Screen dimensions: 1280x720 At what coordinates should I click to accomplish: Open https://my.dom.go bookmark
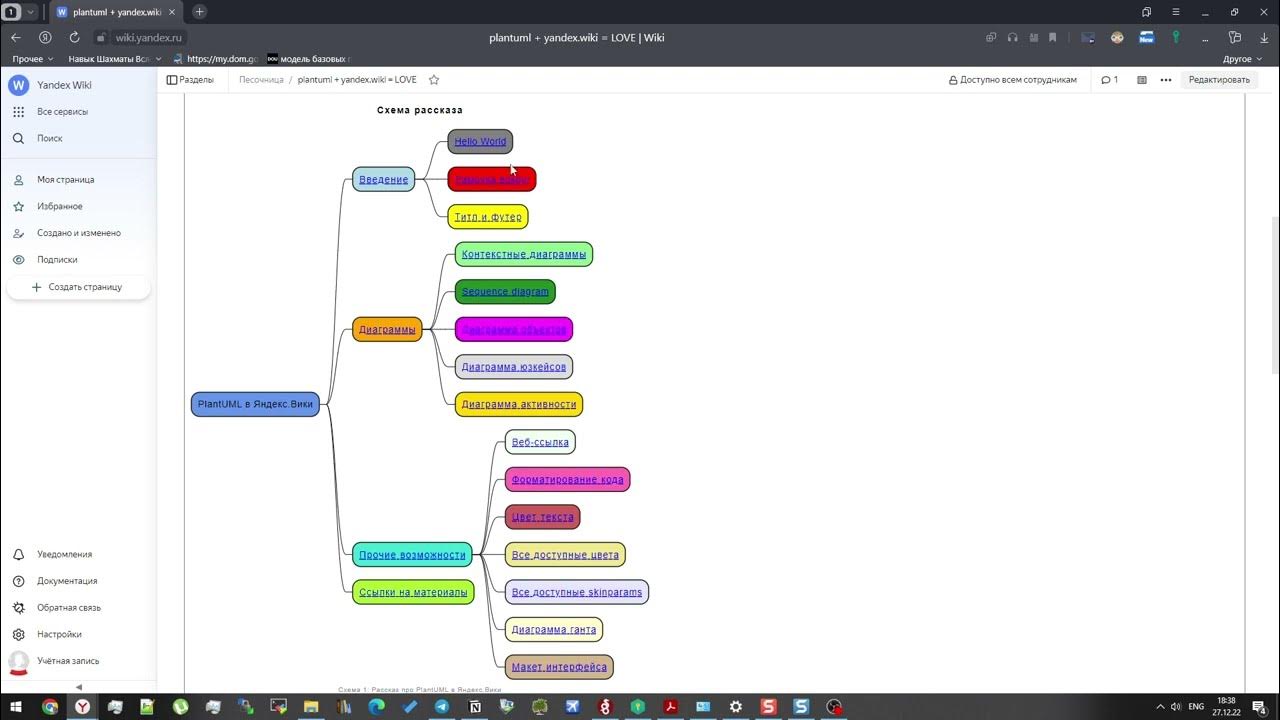coord(215,59)
